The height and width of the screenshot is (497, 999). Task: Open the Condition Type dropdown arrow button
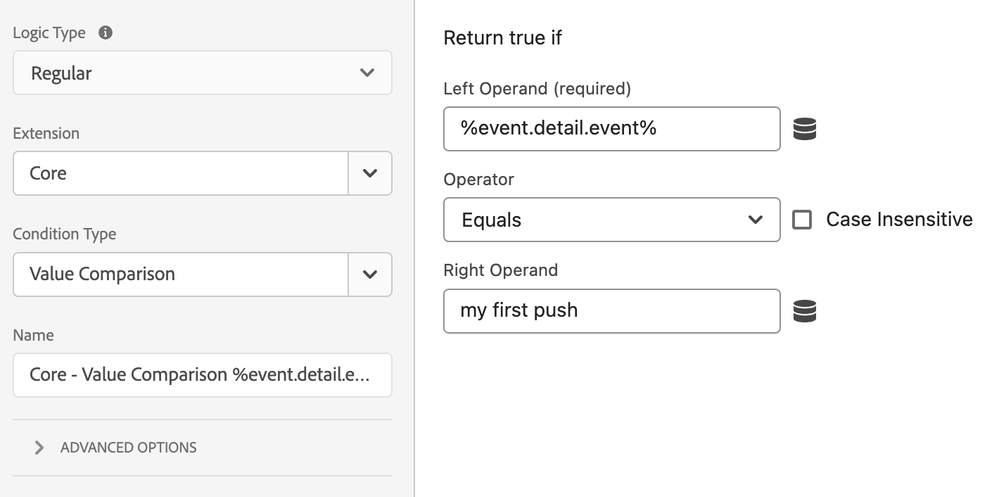pos(370,274)
